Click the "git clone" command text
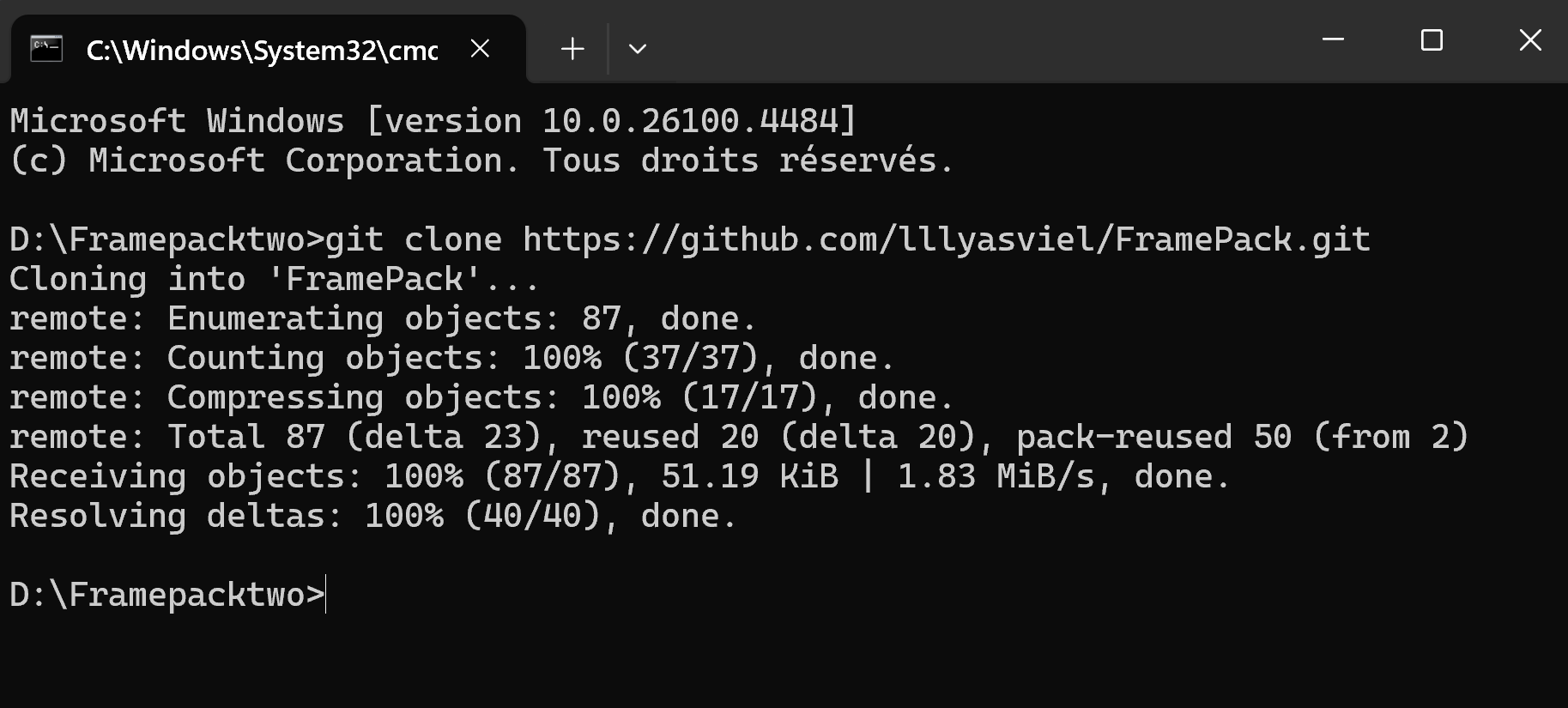This screenshot has height=708, width=1568. coord(414,239)
